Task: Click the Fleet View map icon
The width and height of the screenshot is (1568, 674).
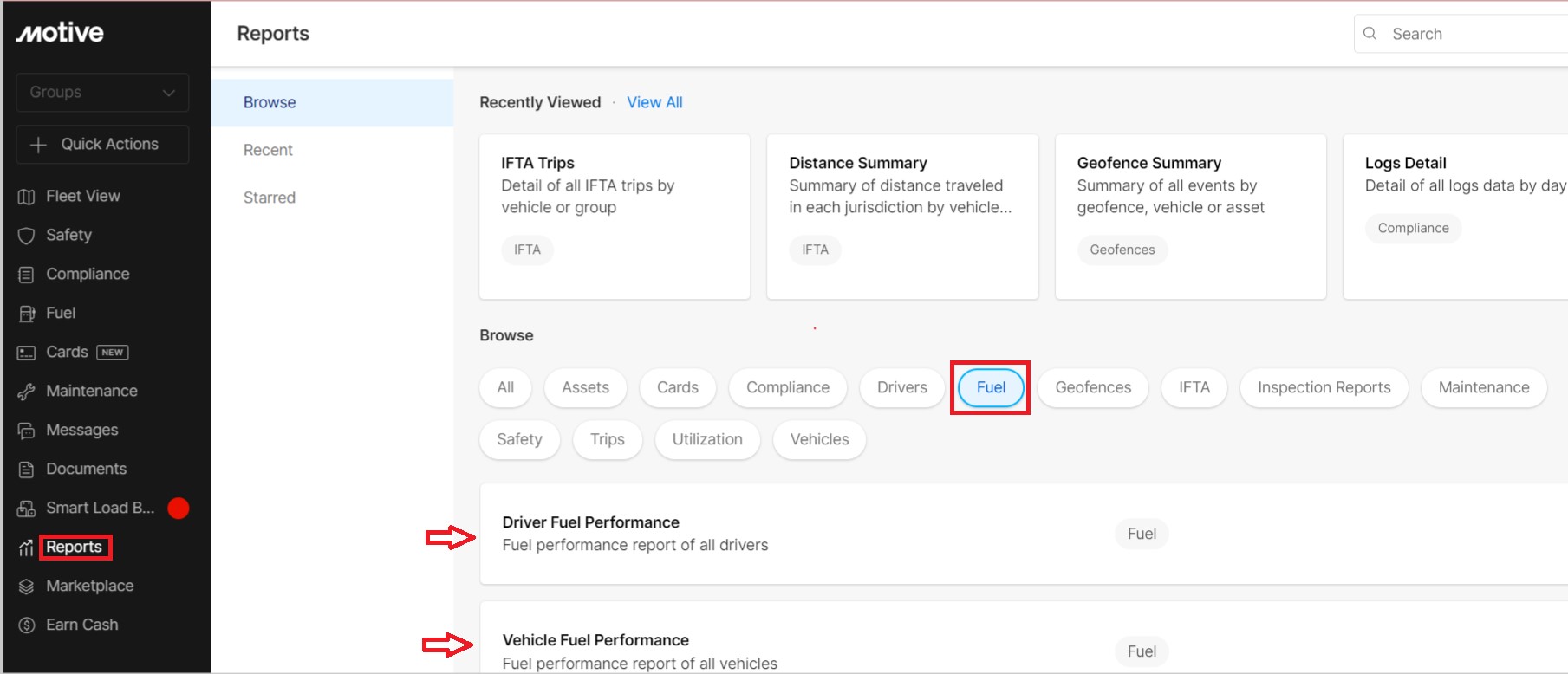Action: coord(26,197)
